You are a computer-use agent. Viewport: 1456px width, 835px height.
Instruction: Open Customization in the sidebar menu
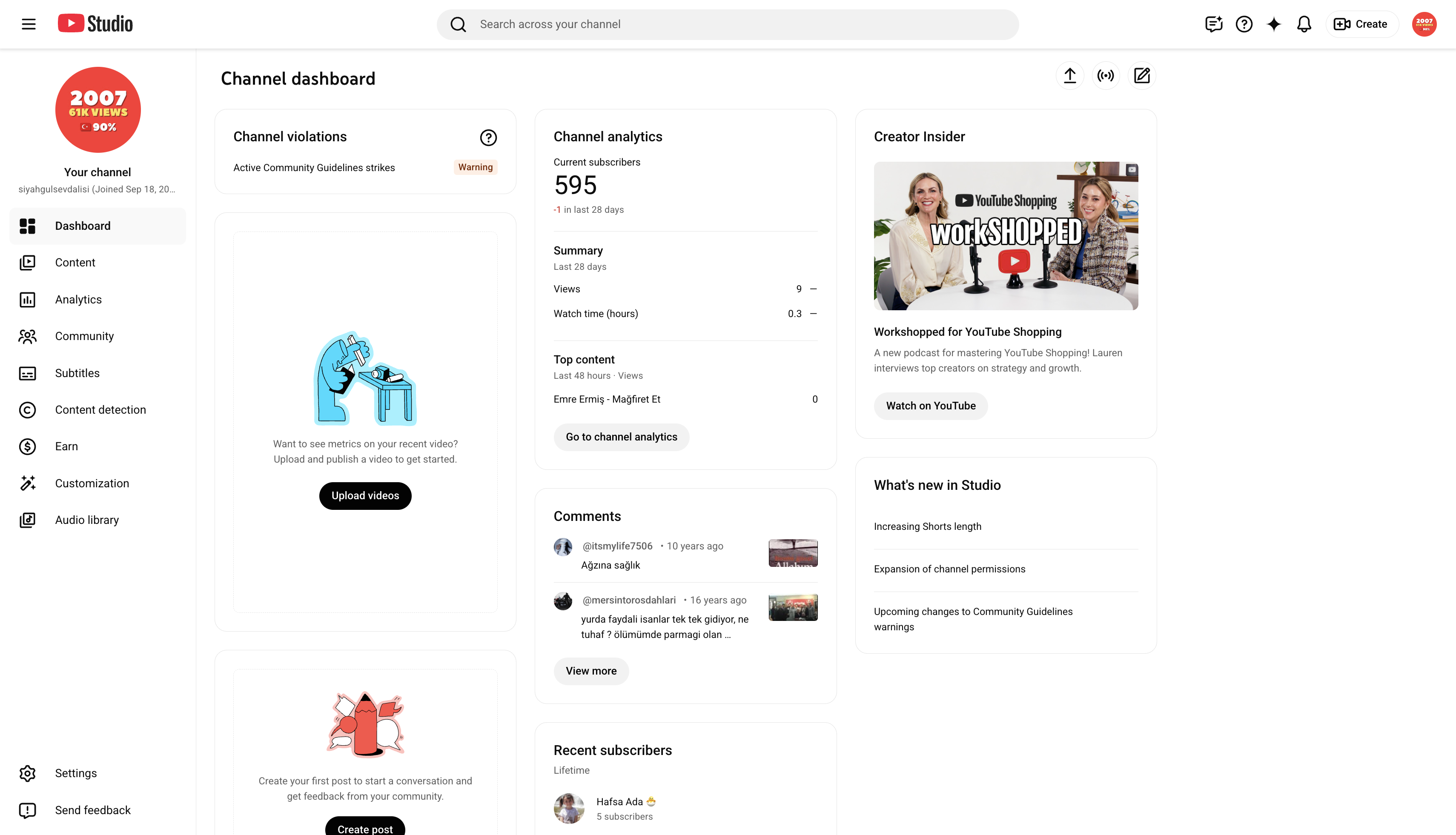tap(97, 483)
